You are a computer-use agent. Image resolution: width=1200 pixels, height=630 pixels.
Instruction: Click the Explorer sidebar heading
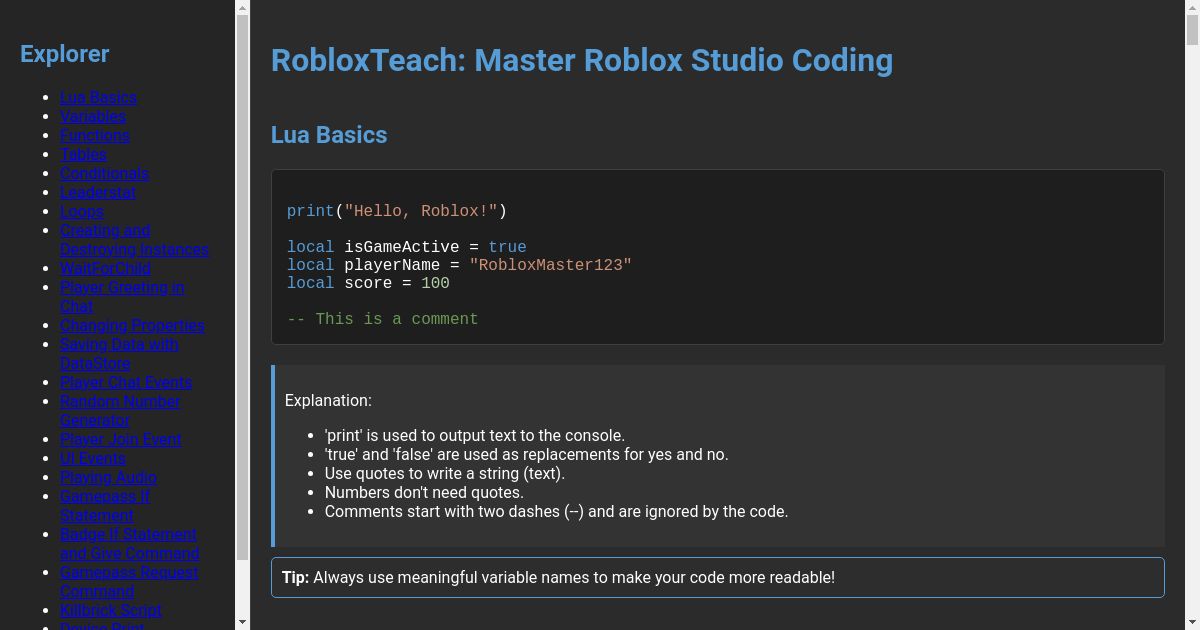[x=65, y=54]
